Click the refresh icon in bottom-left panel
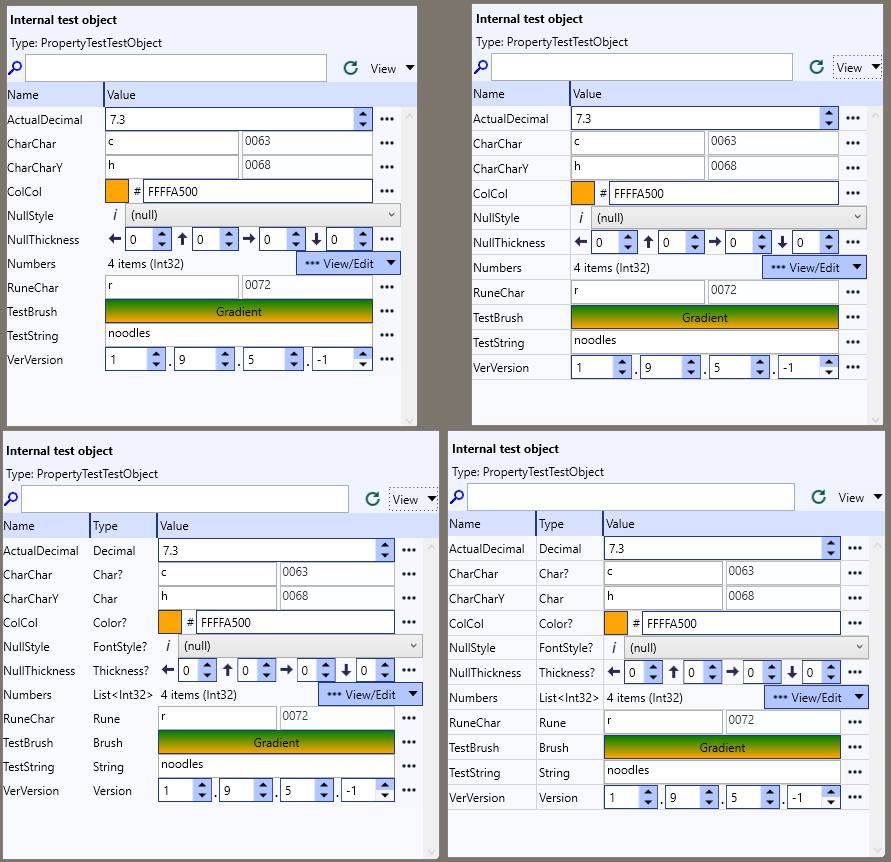Image resolution: width=891 pixels, height=862 pixels. [372, 499]
